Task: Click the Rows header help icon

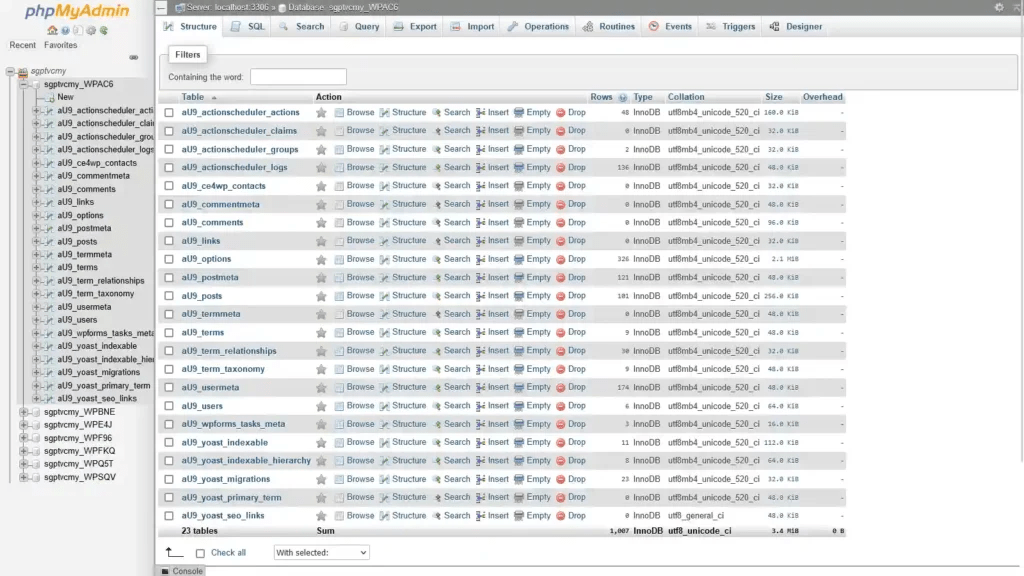Action: tap(622, 97)
